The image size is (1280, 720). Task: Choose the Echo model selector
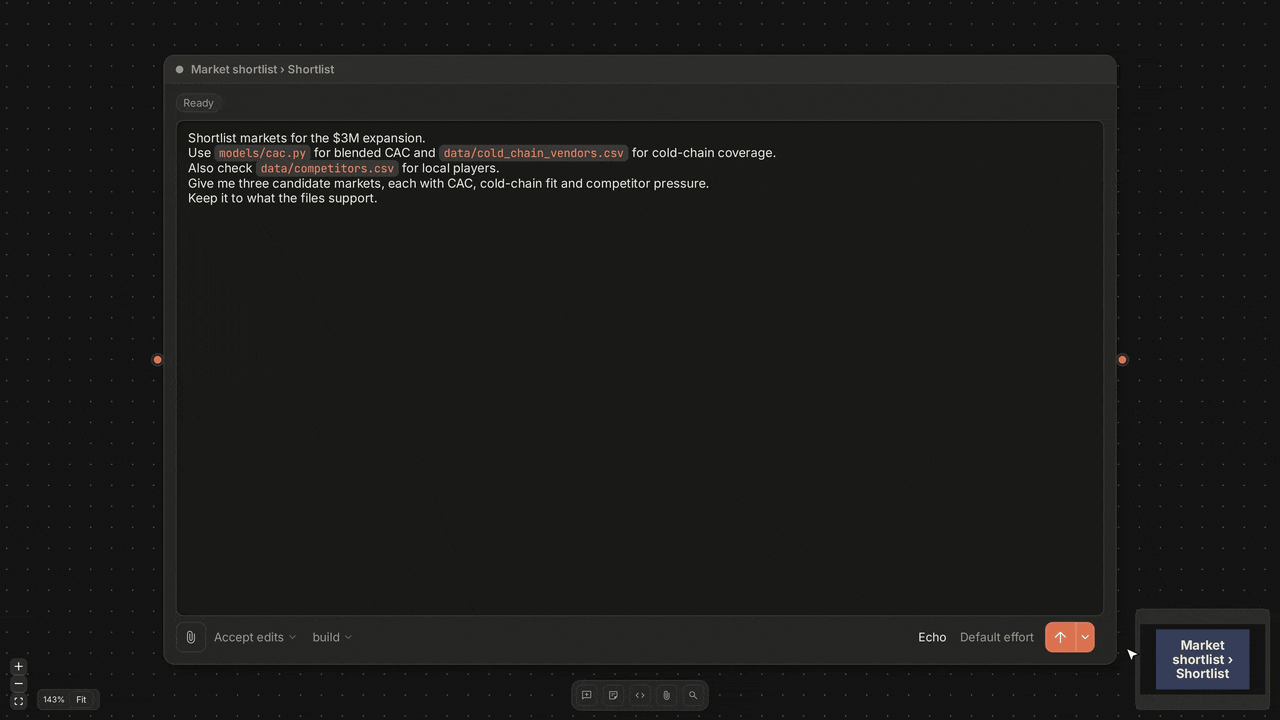click(932, 637)
